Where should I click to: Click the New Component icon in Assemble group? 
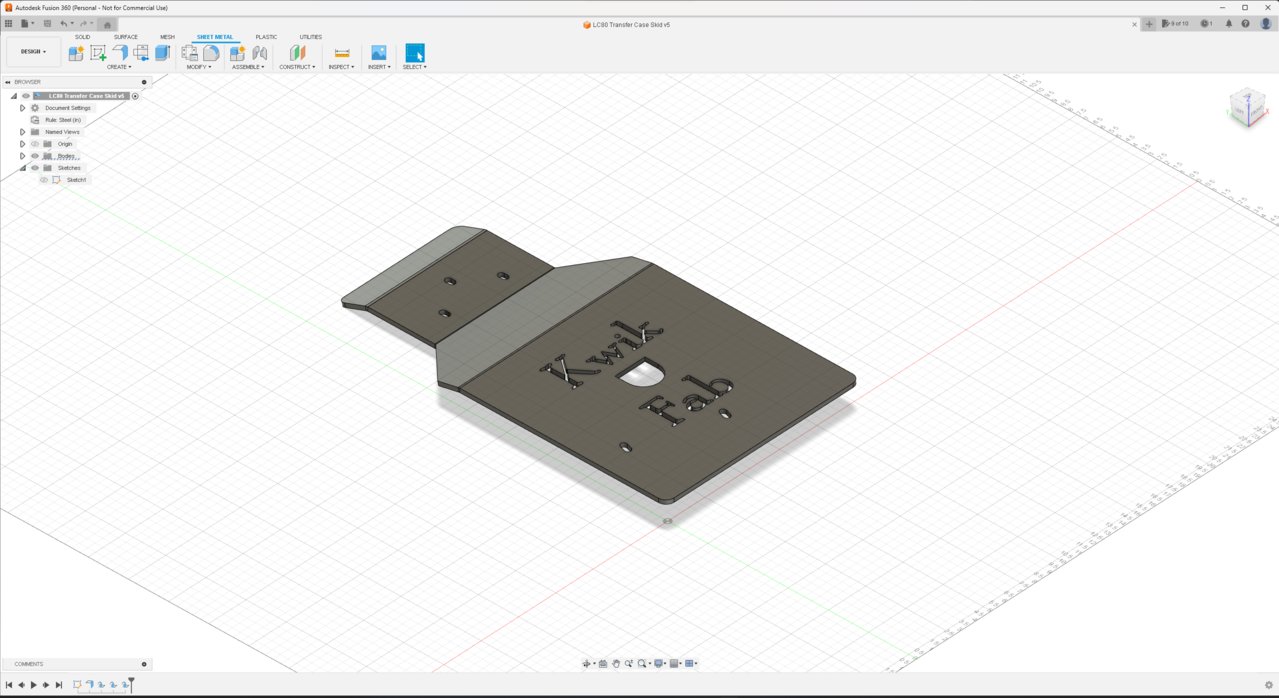point(237,53)
